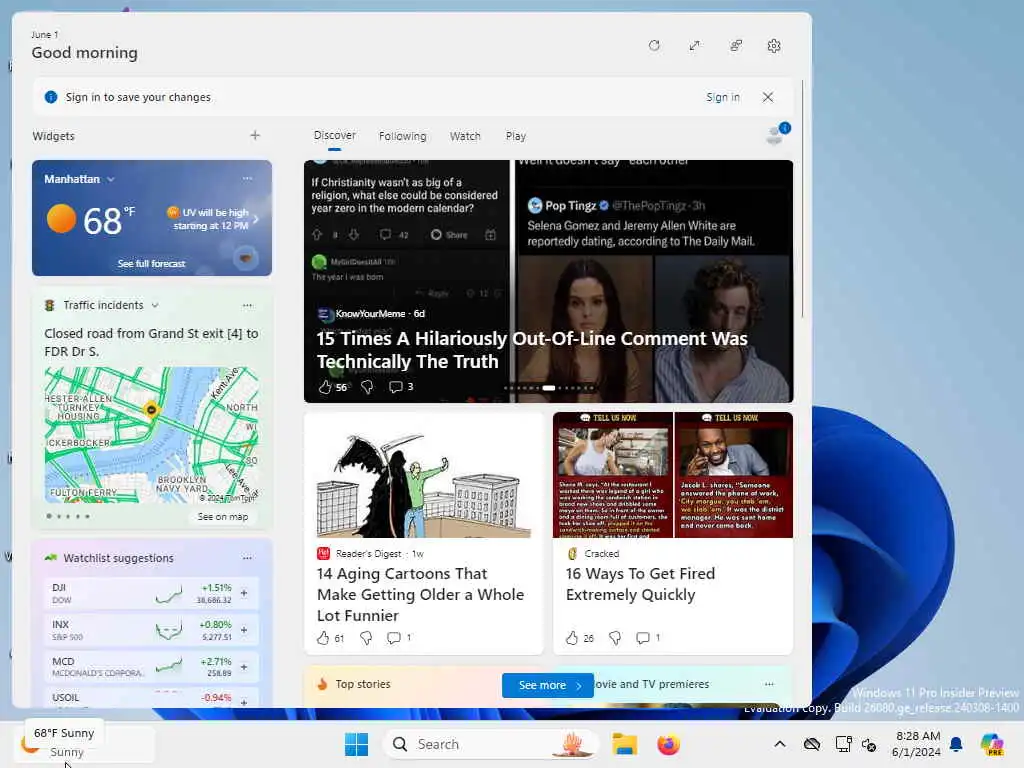Dislike the 14 Aging Cartoons article

click(366, 637)
